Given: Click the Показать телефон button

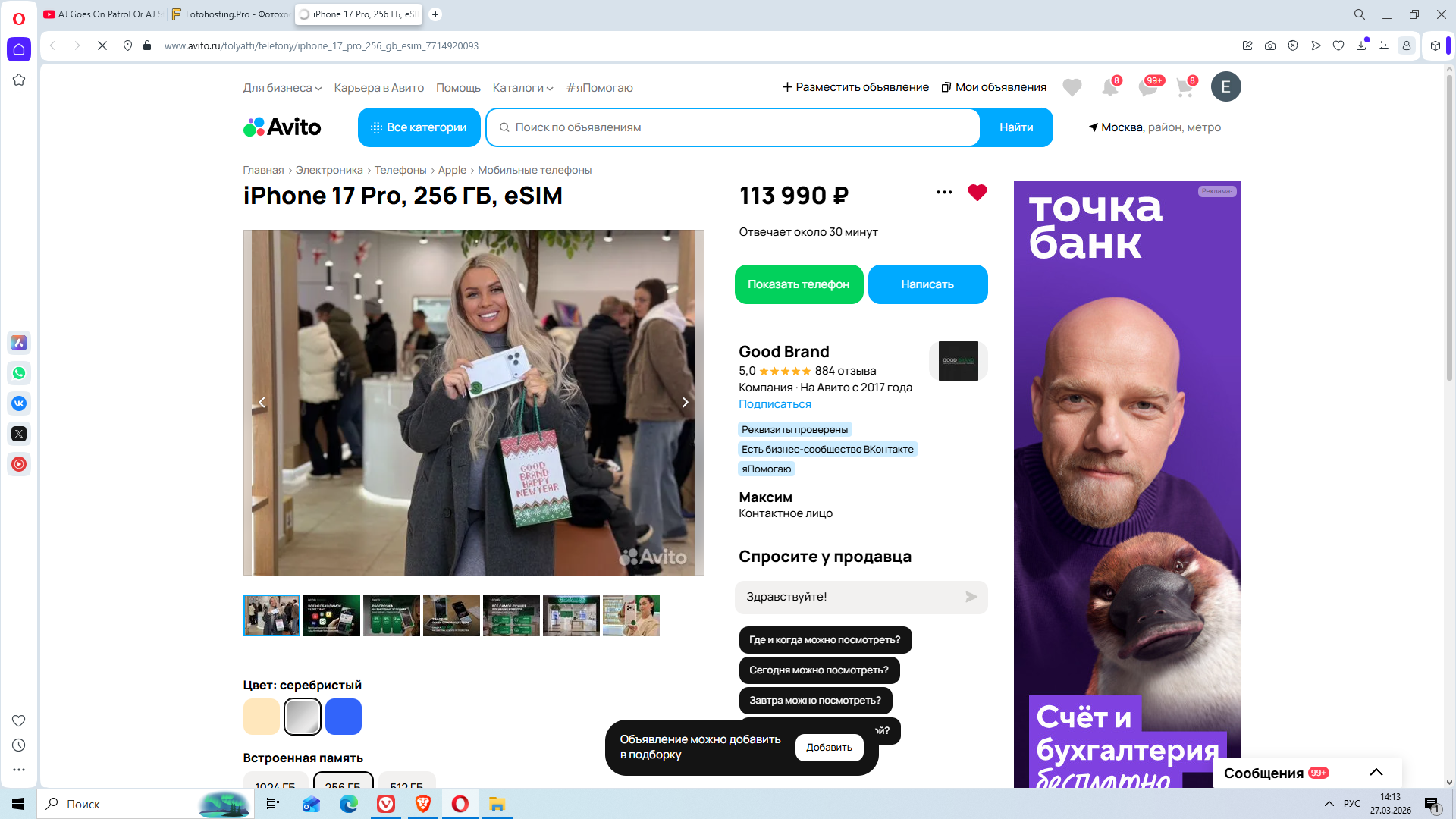Looking at the screenshot, I should (799, 284).
